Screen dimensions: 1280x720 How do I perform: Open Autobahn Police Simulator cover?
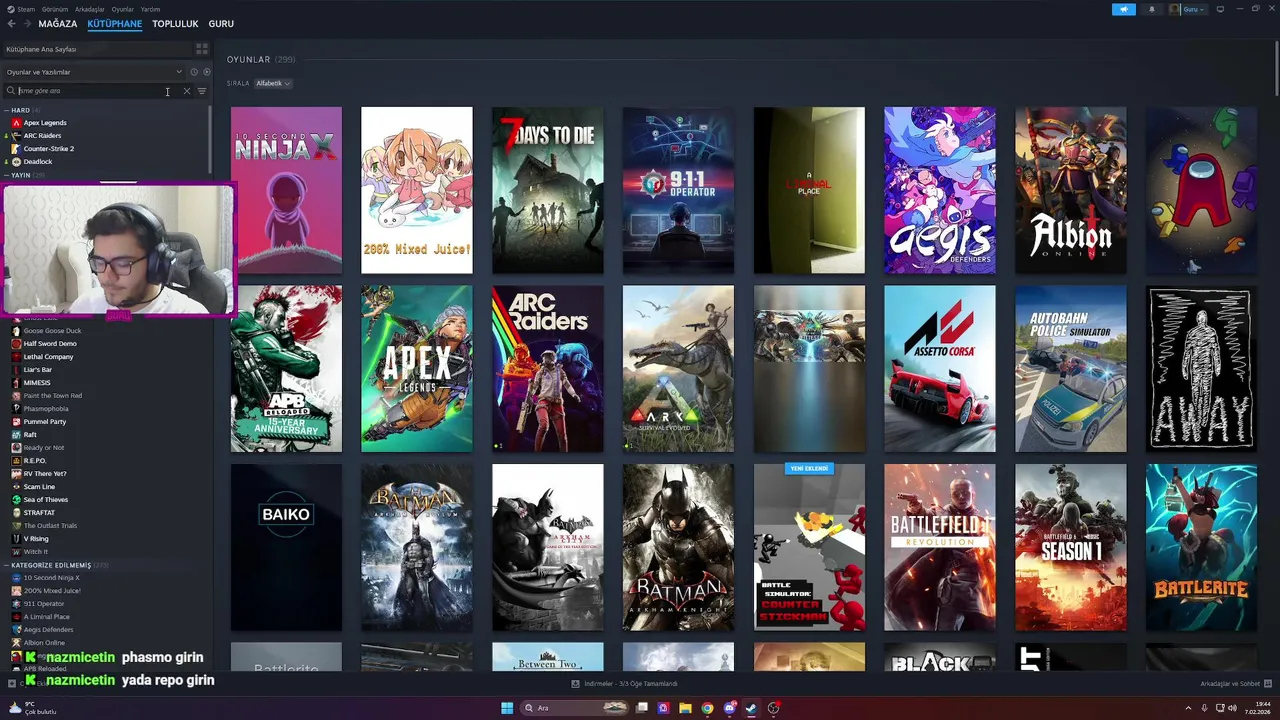[1071, 369]
